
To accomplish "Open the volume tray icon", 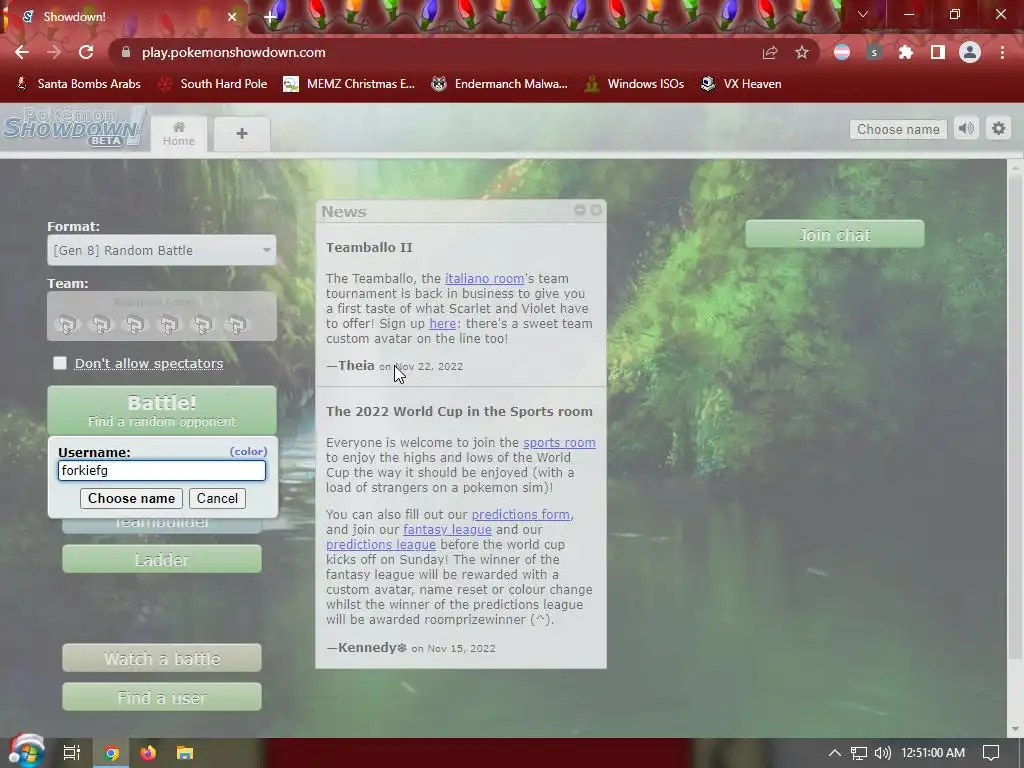I will tap(883, 753).
